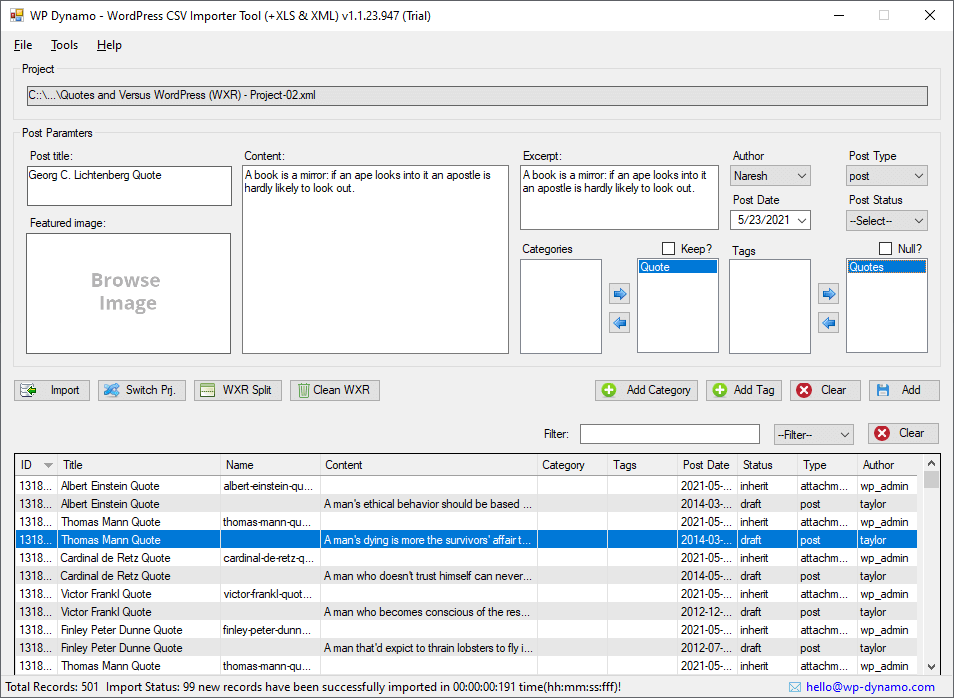Image resolution: width=954 pixels, height=698 pixels.
Task: Expand the Post Date picker
Action: click(x=802, y=220)
